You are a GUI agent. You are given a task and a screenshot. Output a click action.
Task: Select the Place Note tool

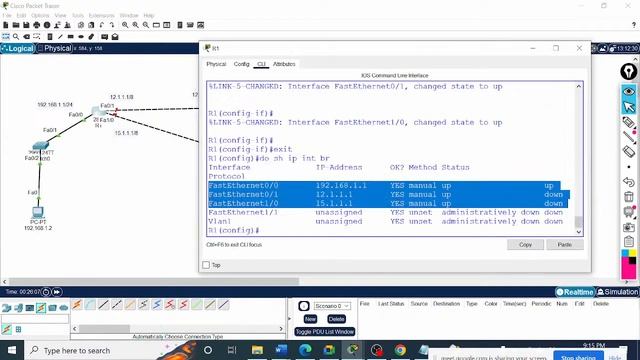pyautogui.click(x=50, y=37)
